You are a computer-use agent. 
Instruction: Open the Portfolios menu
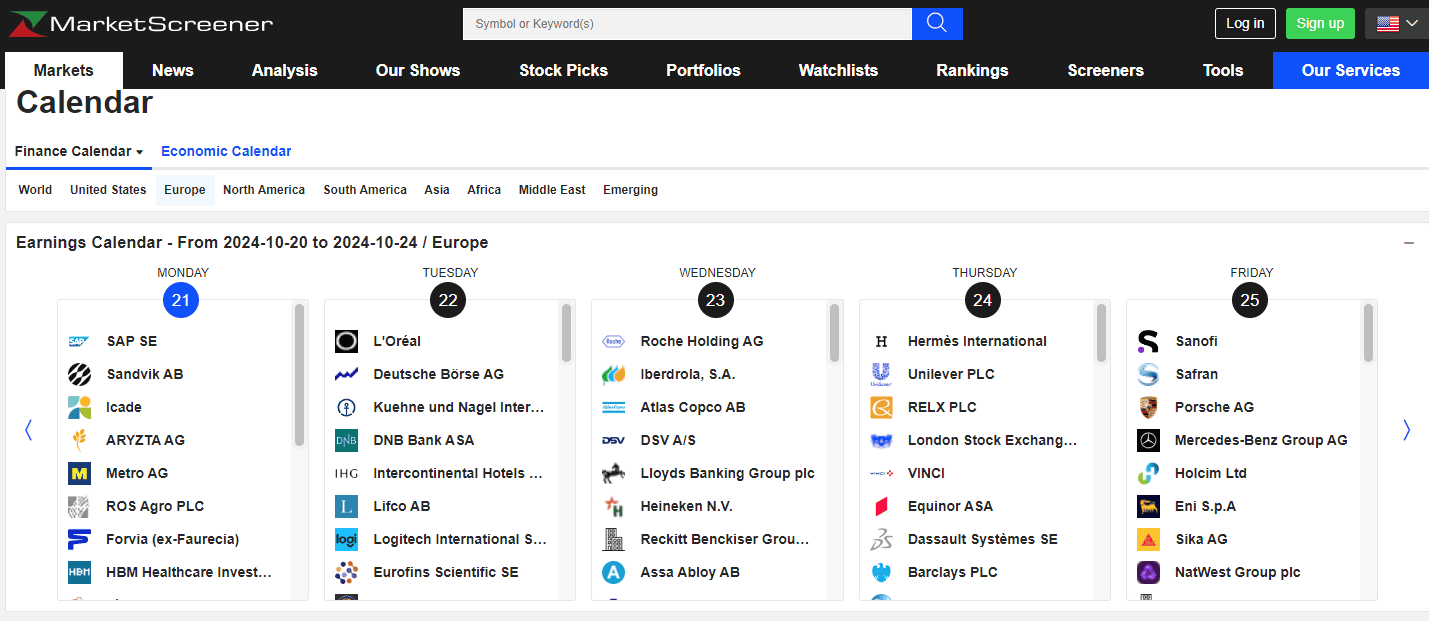pyautogui.click(x=703, y=70)
